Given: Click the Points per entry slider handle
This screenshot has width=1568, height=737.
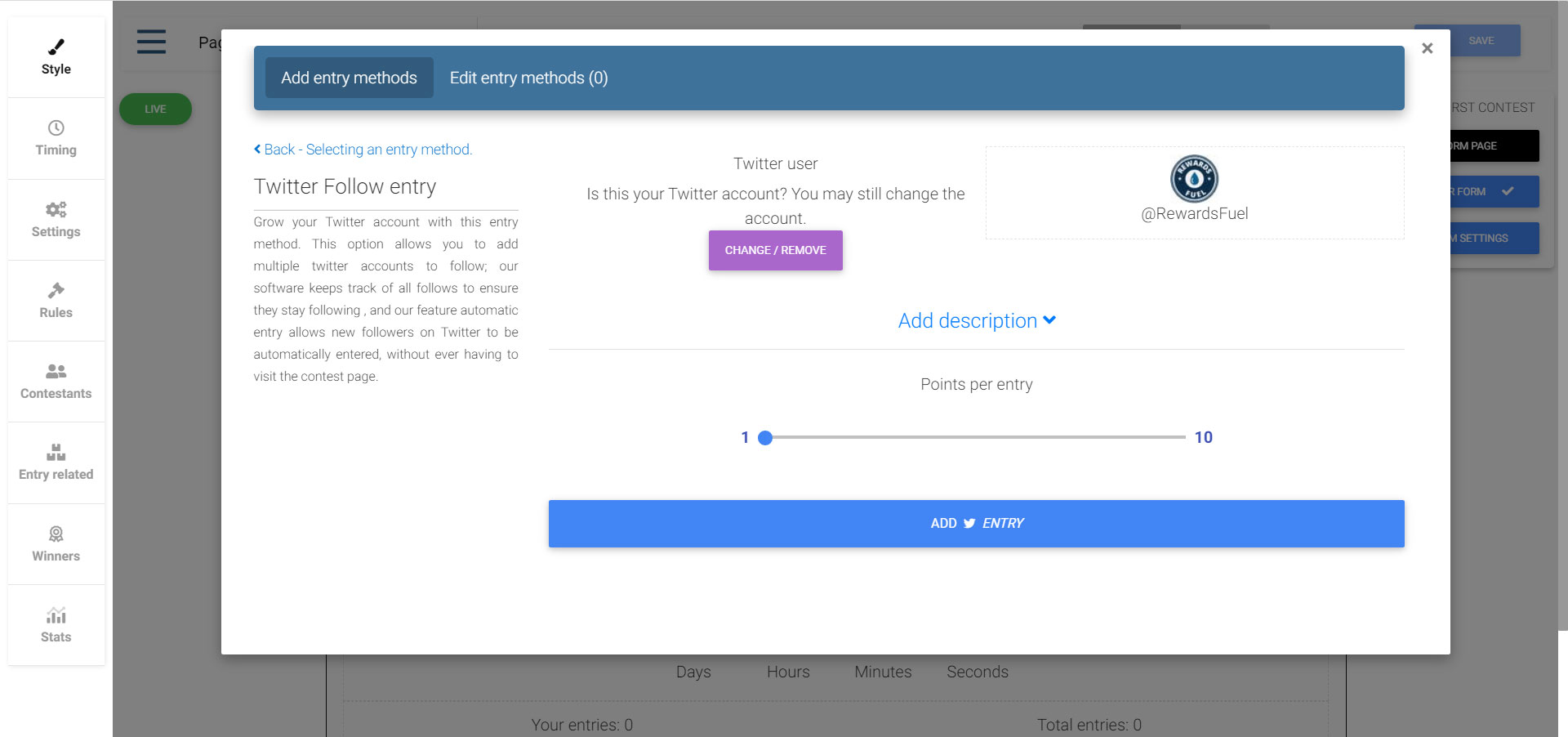Looking at the screenshot, I should [x=765, y=438].
